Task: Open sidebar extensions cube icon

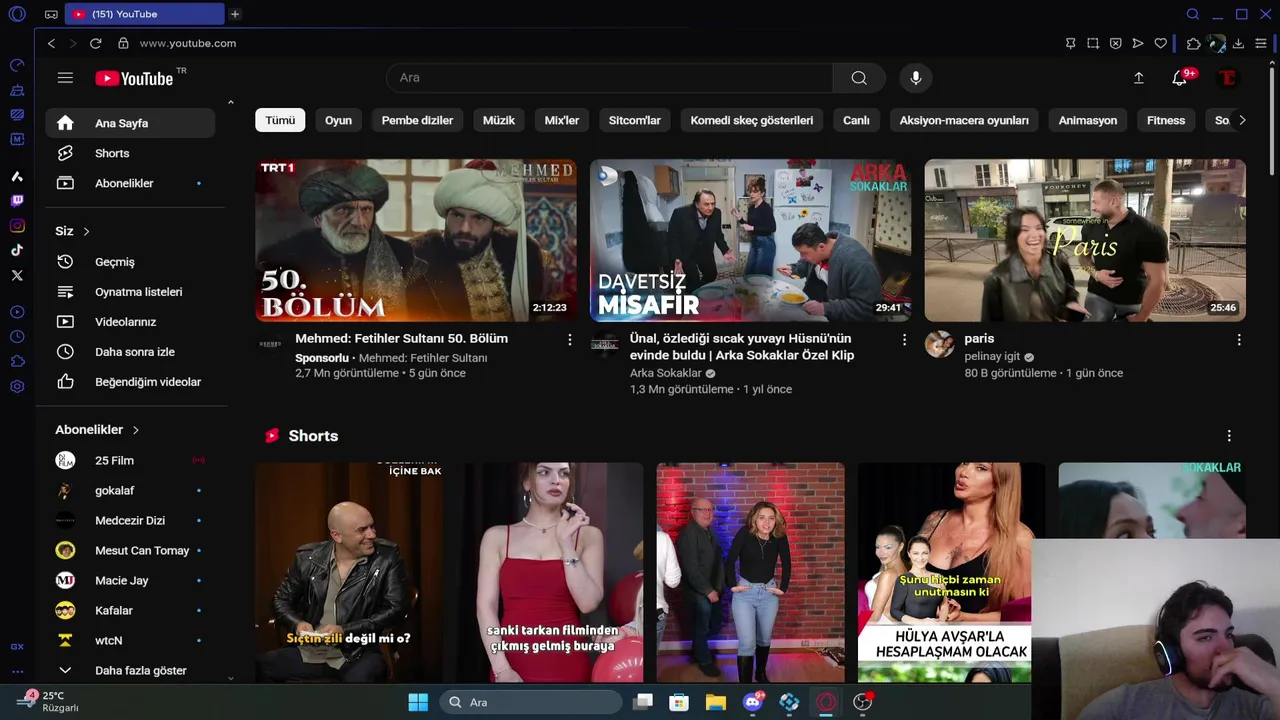Action: pos(17,361)
